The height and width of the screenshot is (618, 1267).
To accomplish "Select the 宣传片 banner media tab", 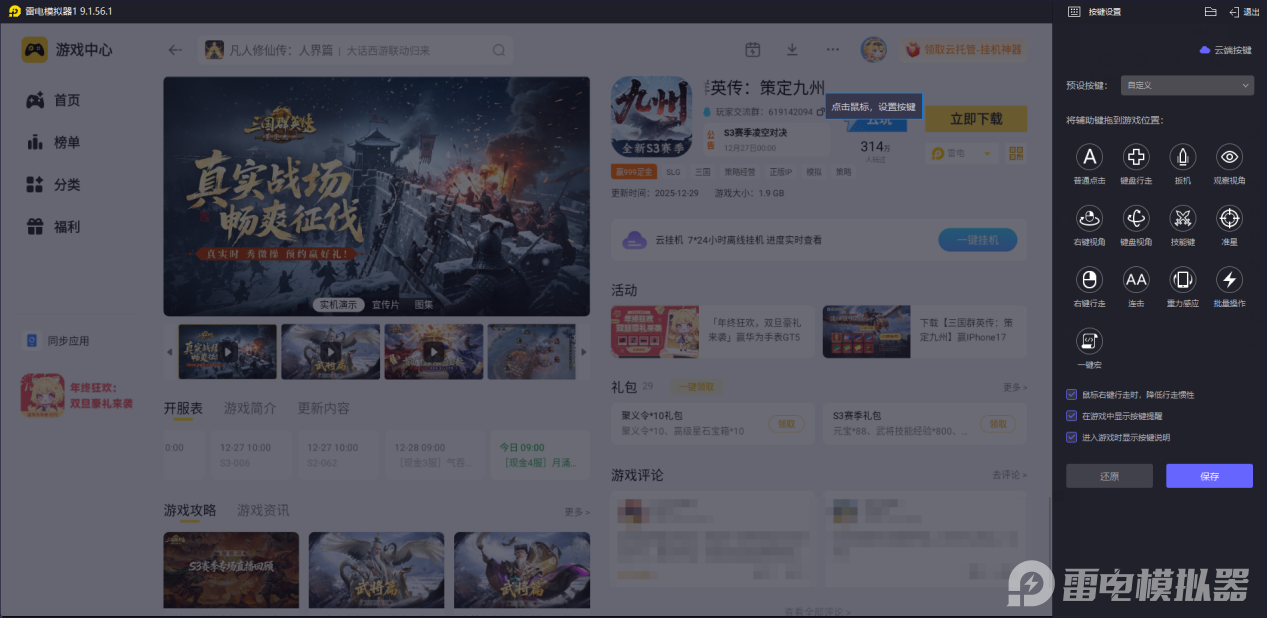I will point(385,304).
